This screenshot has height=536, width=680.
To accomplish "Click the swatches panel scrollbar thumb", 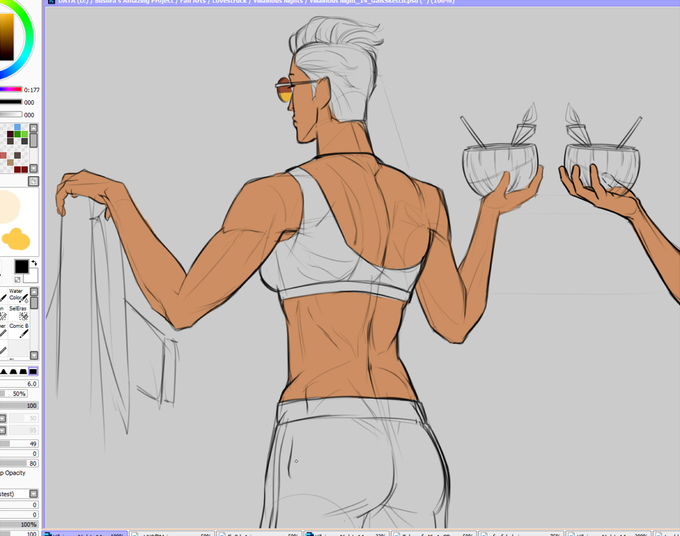I will tap(33, 140).
